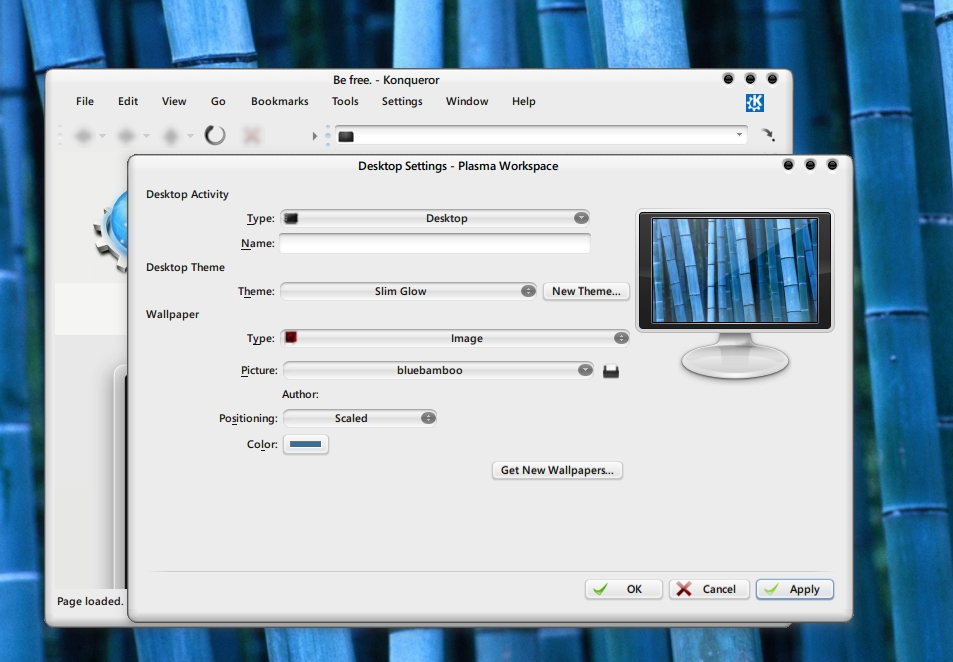Click the 'Desktop Theme' section heading
Viewport: 953px width, 662px height.
[x=185, y=267]
